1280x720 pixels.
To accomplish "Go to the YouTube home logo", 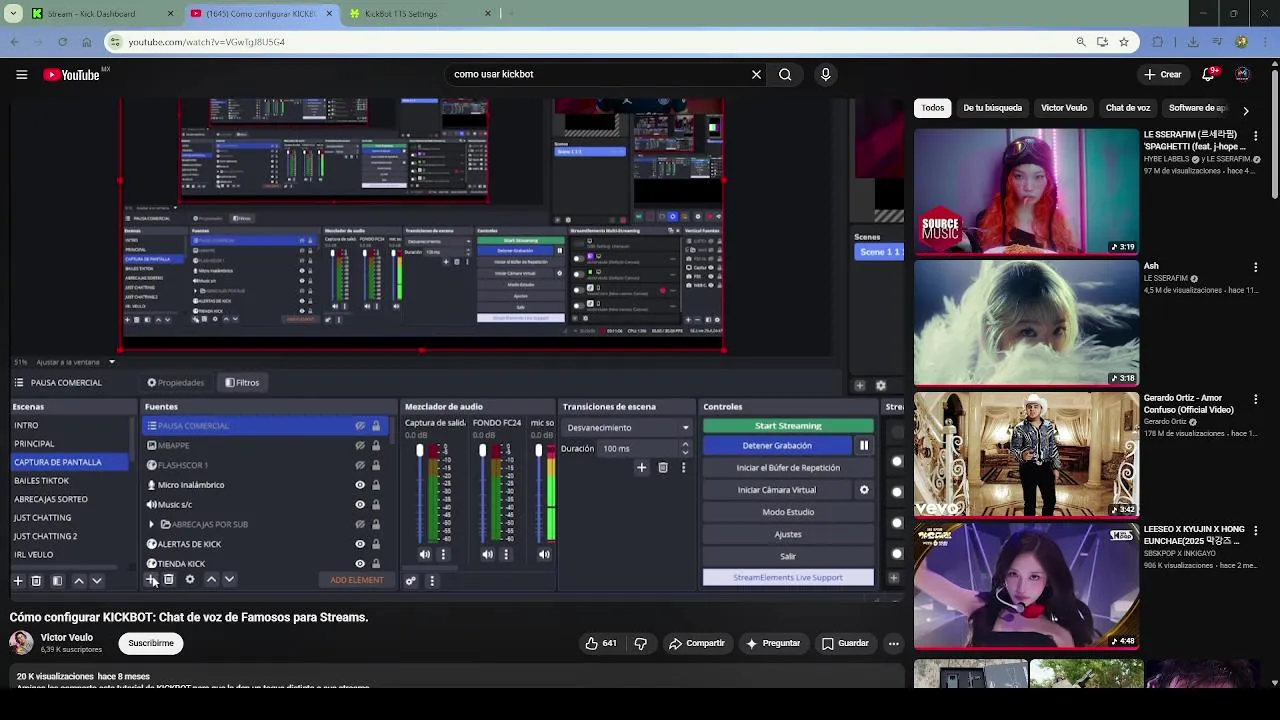I will 71,75.
